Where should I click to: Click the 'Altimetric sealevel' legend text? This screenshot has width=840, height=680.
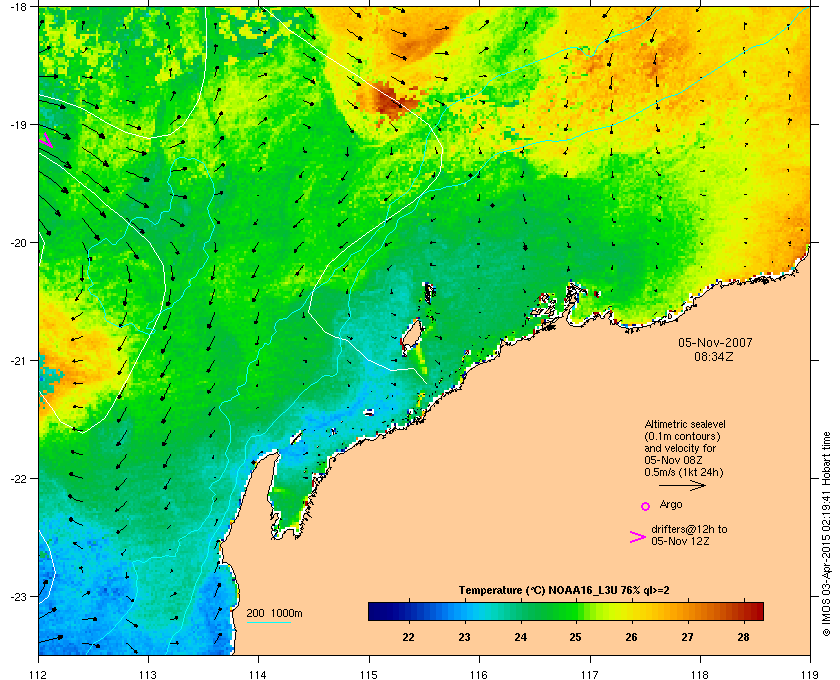tap(685, 424)
